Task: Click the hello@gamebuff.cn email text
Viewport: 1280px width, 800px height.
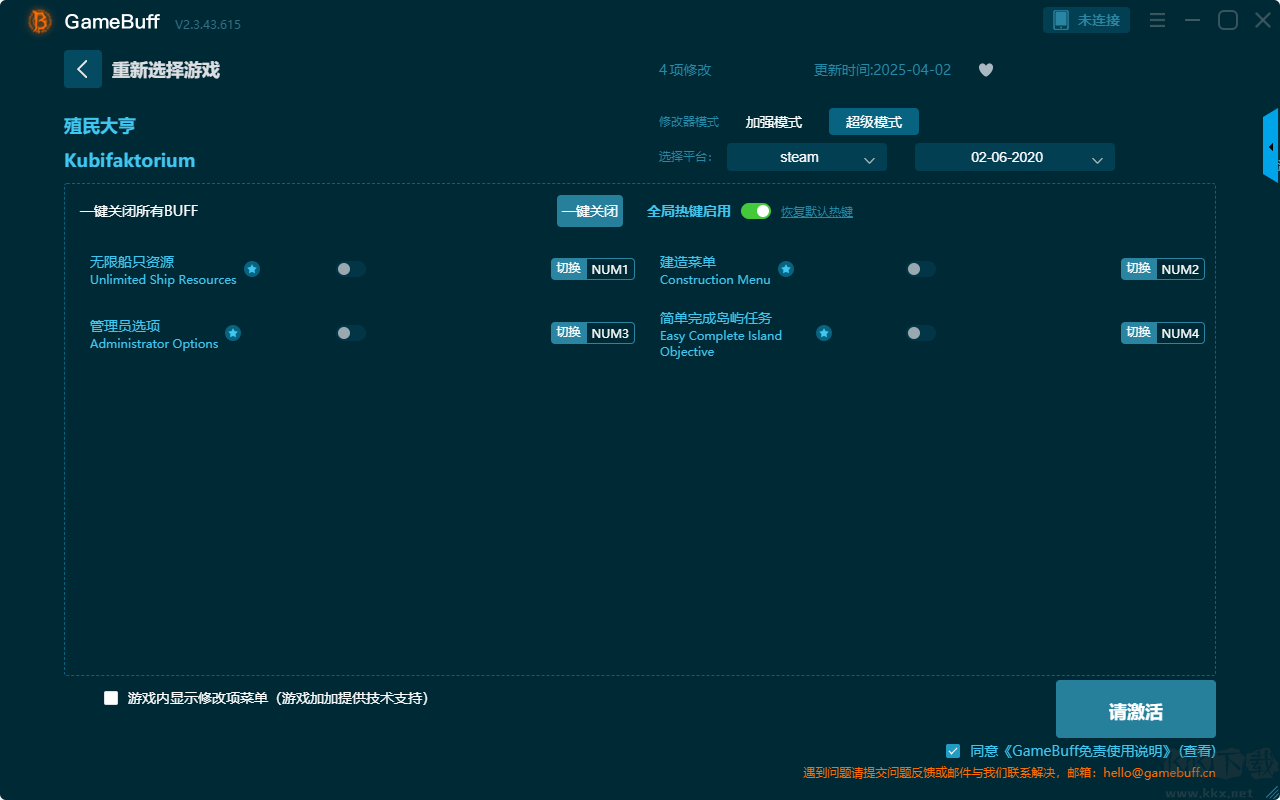Action: click(x=1160, y=772)
